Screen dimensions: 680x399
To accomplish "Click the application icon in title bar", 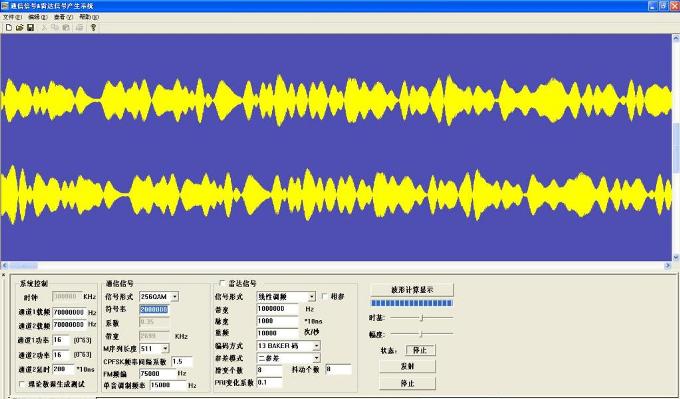I will click(x=5, y=6).
